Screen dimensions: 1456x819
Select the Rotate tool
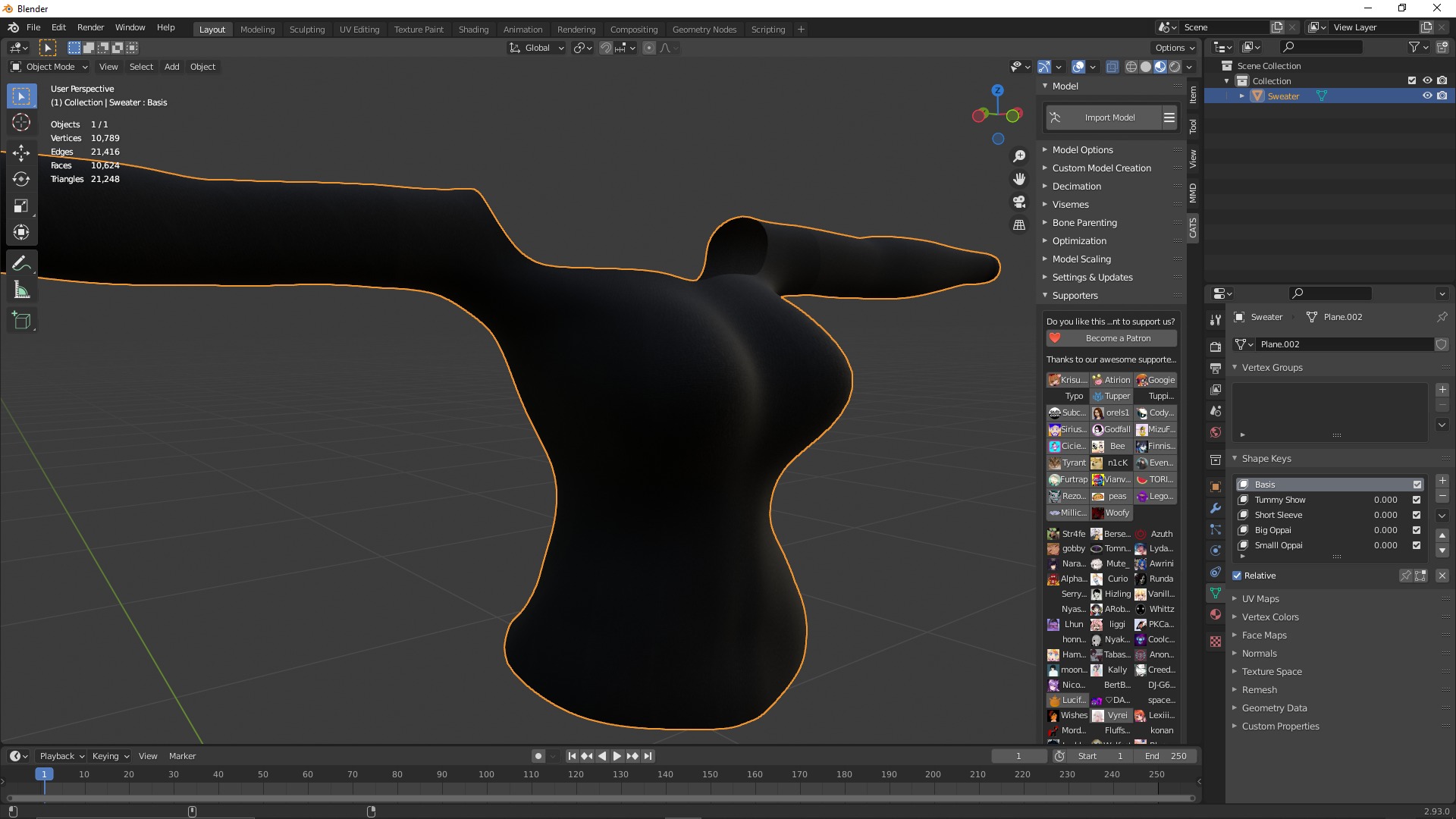point(21,180)
